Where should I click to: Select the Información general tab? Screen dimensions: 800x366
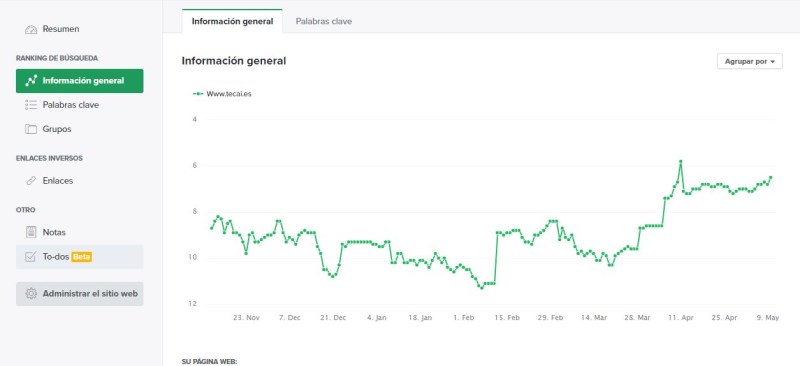tap(232, 21)
